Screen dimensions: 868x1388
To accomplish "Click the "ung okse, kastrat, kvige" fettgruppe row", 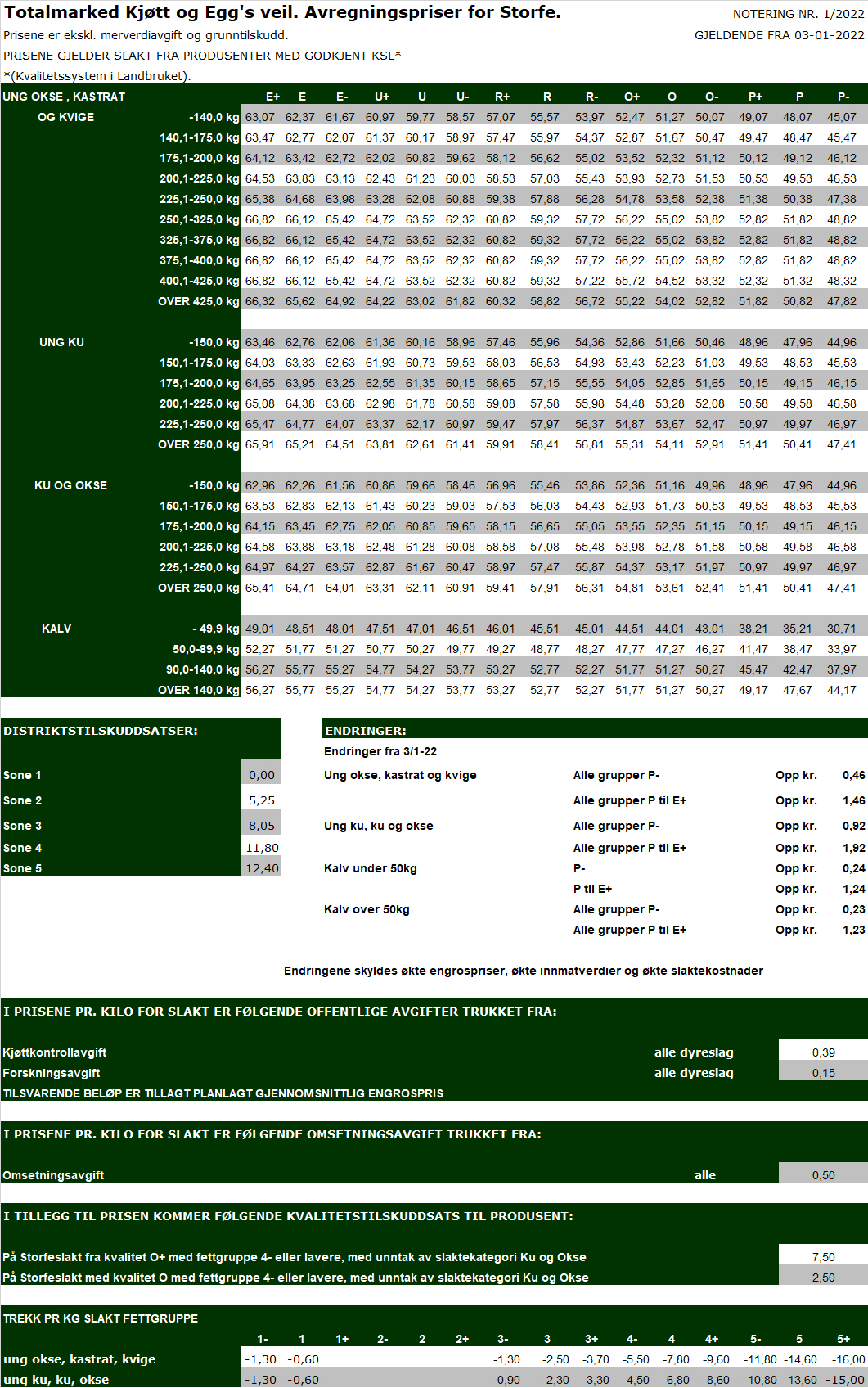I will pos(79,1359).
